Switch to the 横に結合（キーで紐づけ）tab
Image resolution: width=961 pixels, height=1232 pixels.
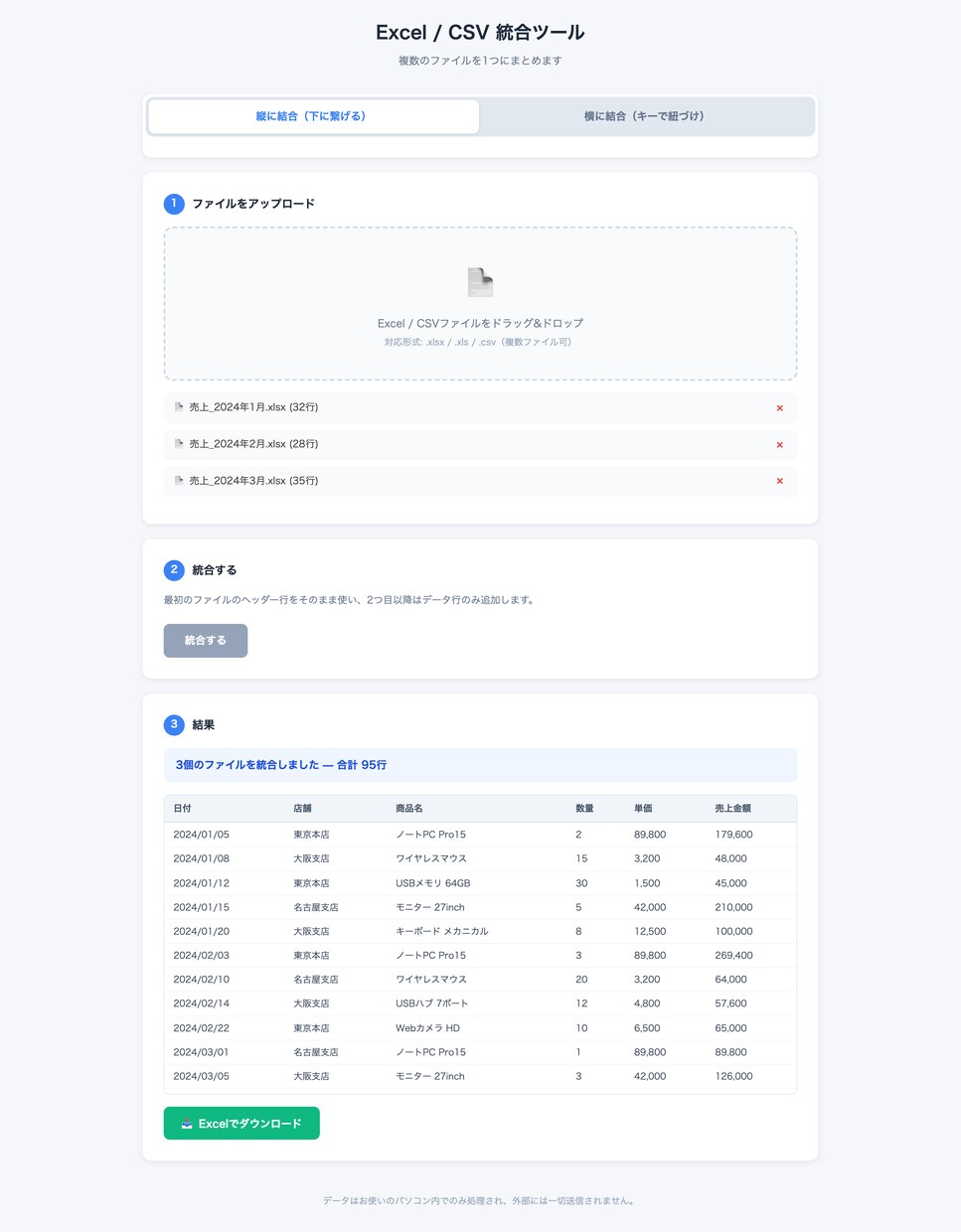646,116
